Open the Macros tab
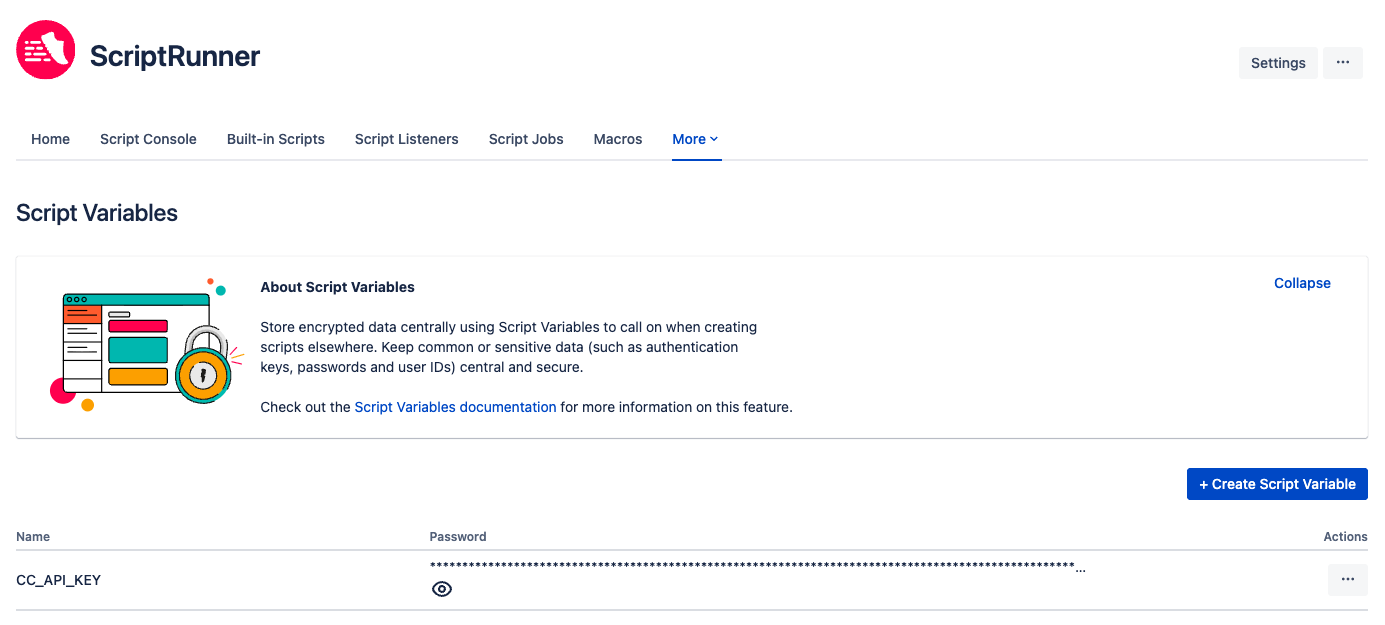The width and height of the screenshot is (1385, 625). [618, 139]
